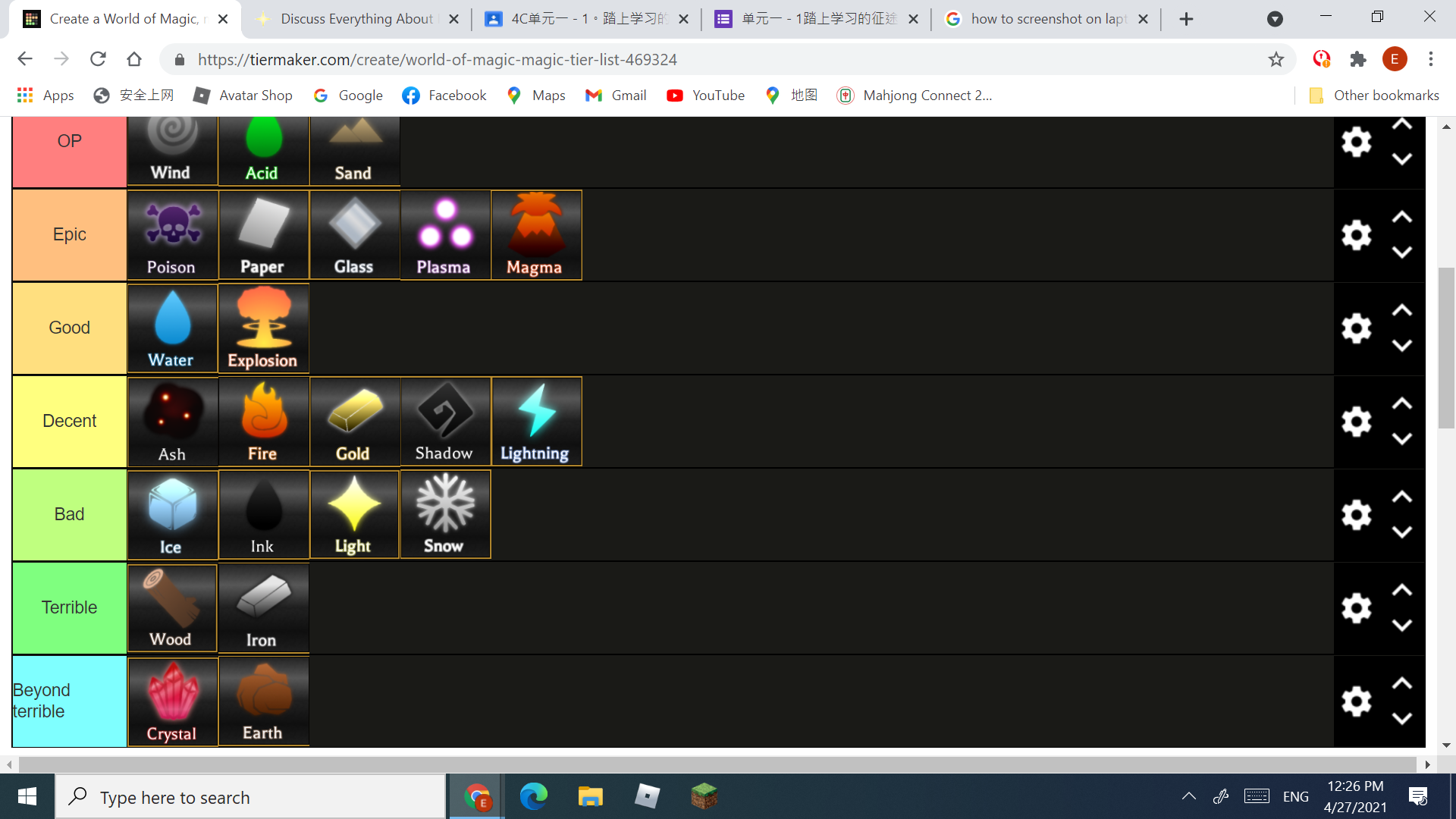Viewport: 1456px width, 819px height.
Task: Click the Roblox icon in taskbar
Action: 647,796
